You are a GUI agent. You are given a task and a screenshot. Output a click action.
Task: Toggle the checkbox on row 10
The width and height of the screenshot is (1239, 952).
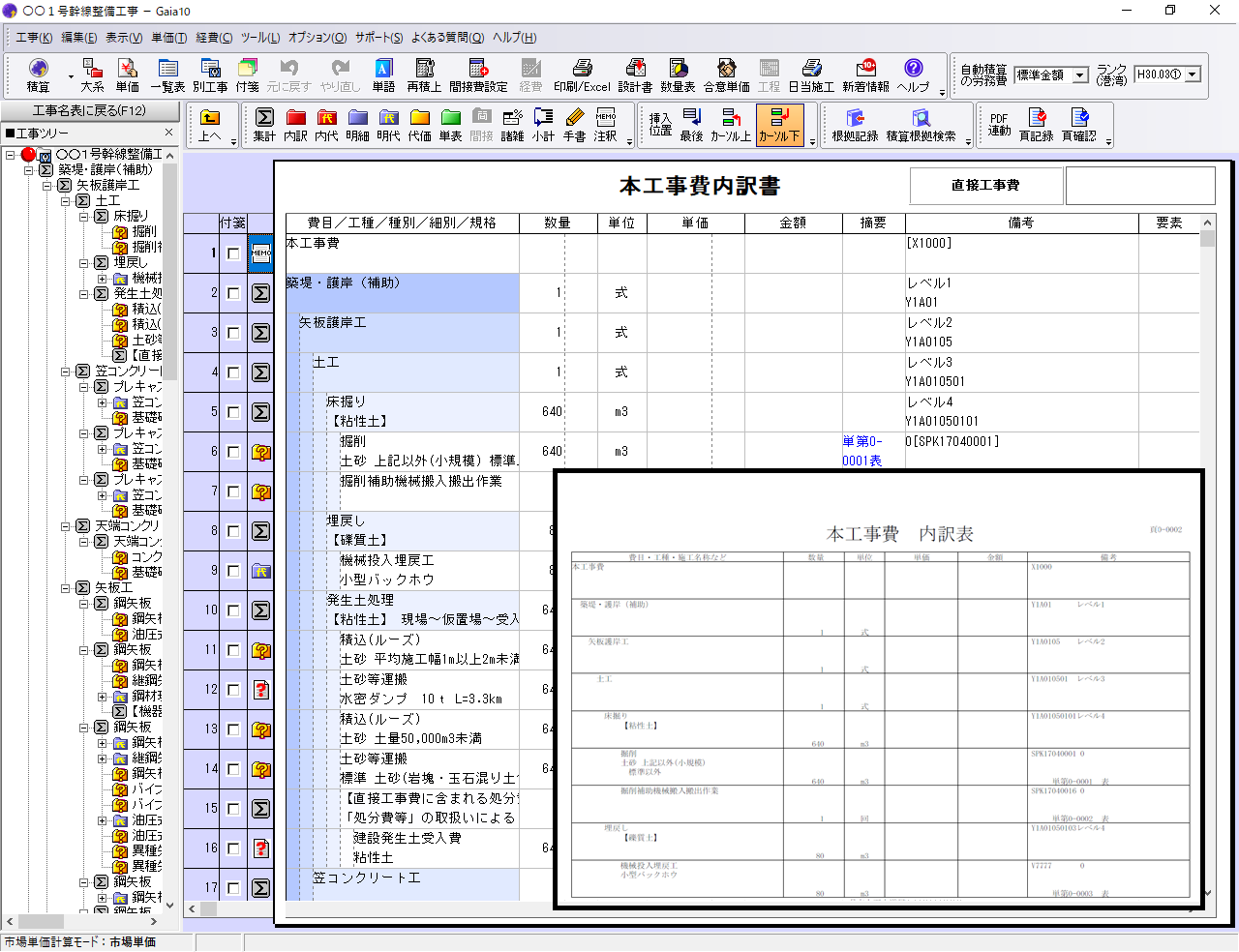pyautogui.click(x=233, y=610)
